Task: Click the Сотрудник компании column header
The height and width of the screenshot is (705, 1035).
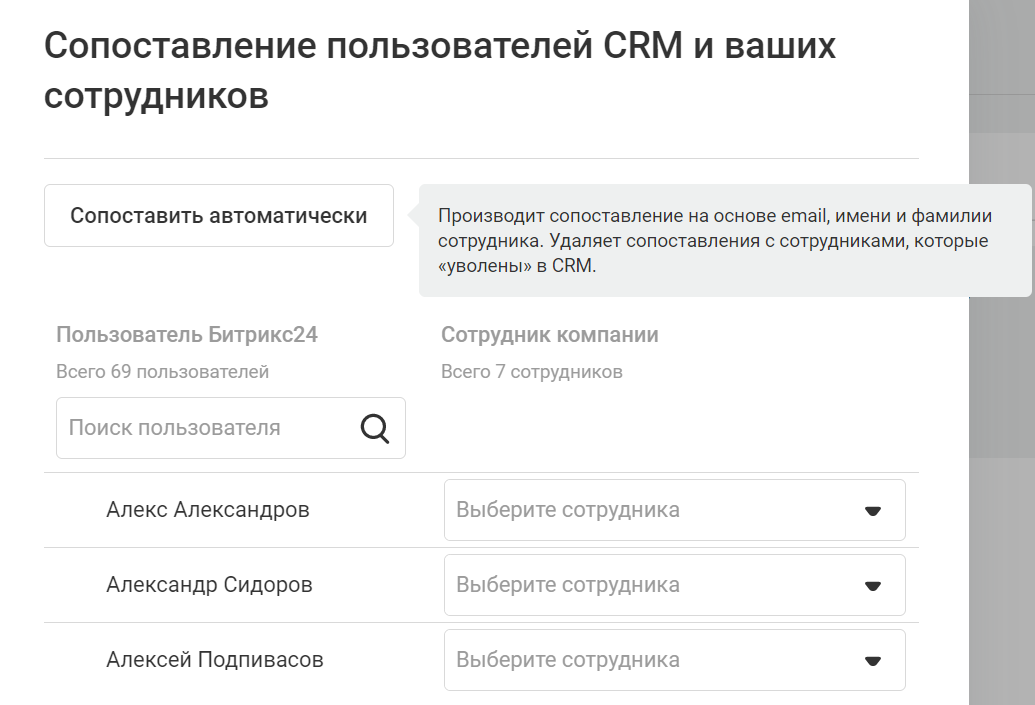Action: pyautogui.click(x=550, y=335)
